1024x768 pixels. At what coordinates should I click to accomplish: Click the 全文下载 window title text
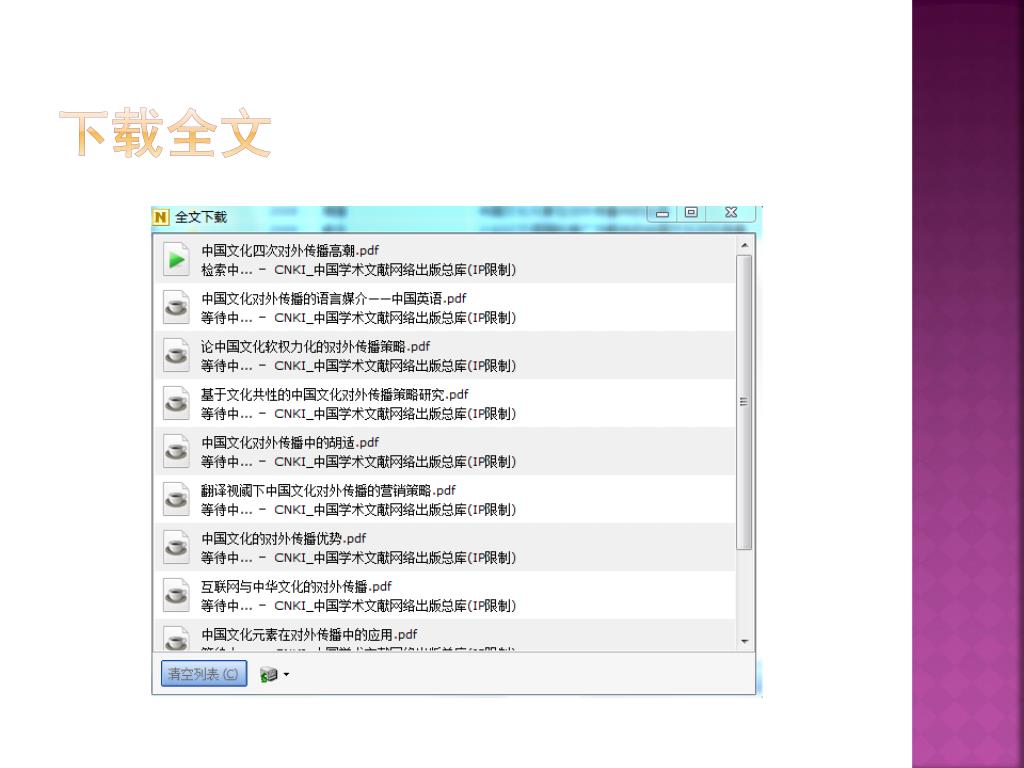[x=200, y=217]
